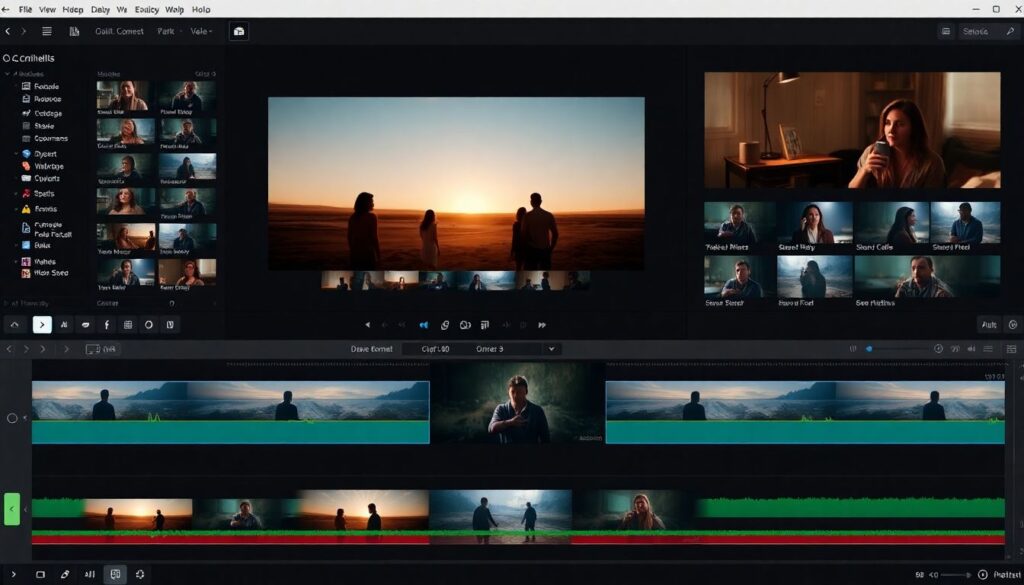Click the Auto button below the right panel
This screenshot has height=585, width=1024.
(989, 325)
